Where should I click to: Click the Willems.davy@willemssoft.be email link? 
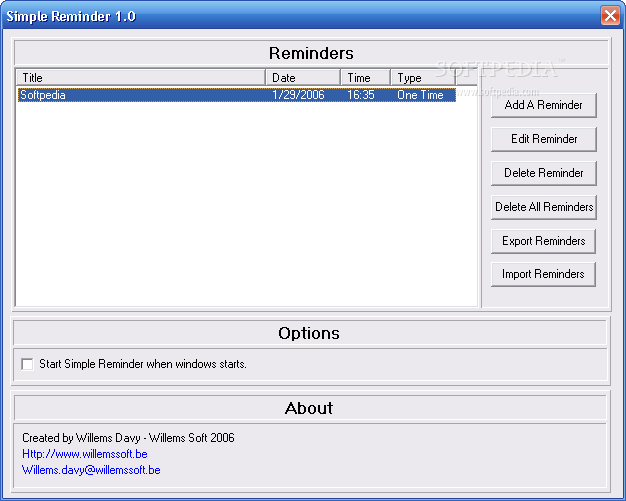[91, 470]
